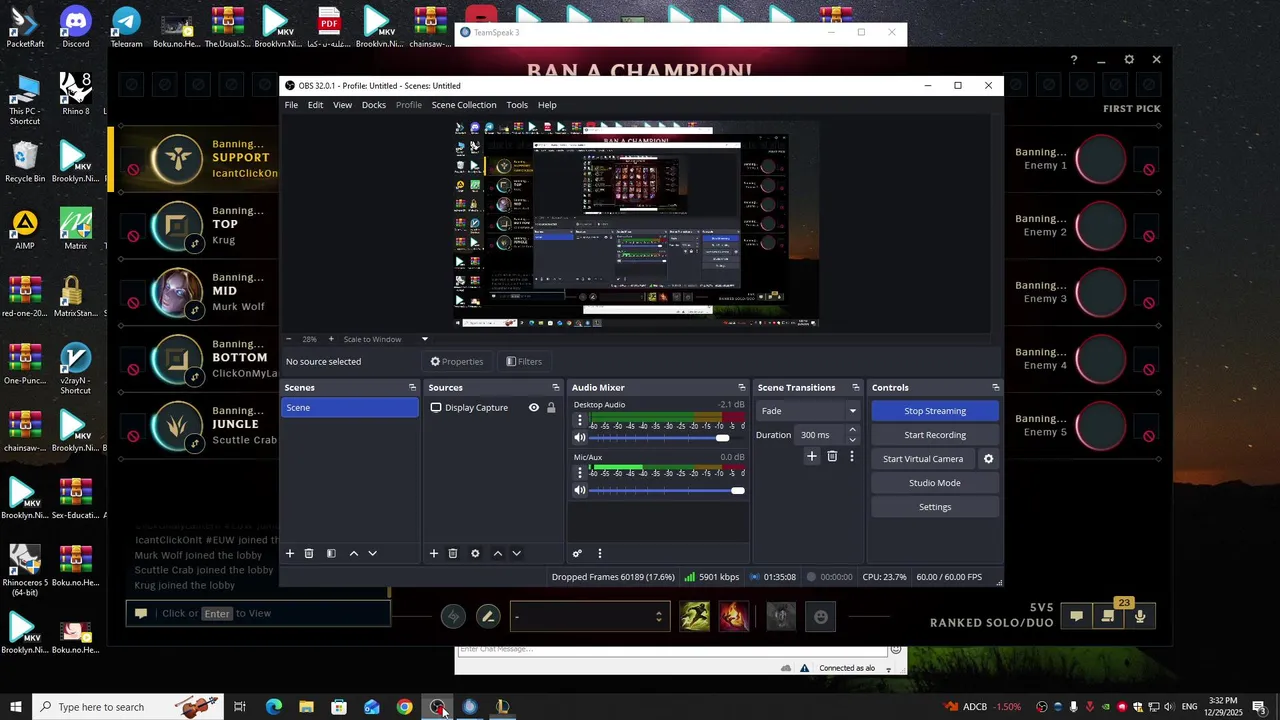This screenshot has width=1280, height=720.
Task: Toggle Display Capture lock
Action: [551, 408]
